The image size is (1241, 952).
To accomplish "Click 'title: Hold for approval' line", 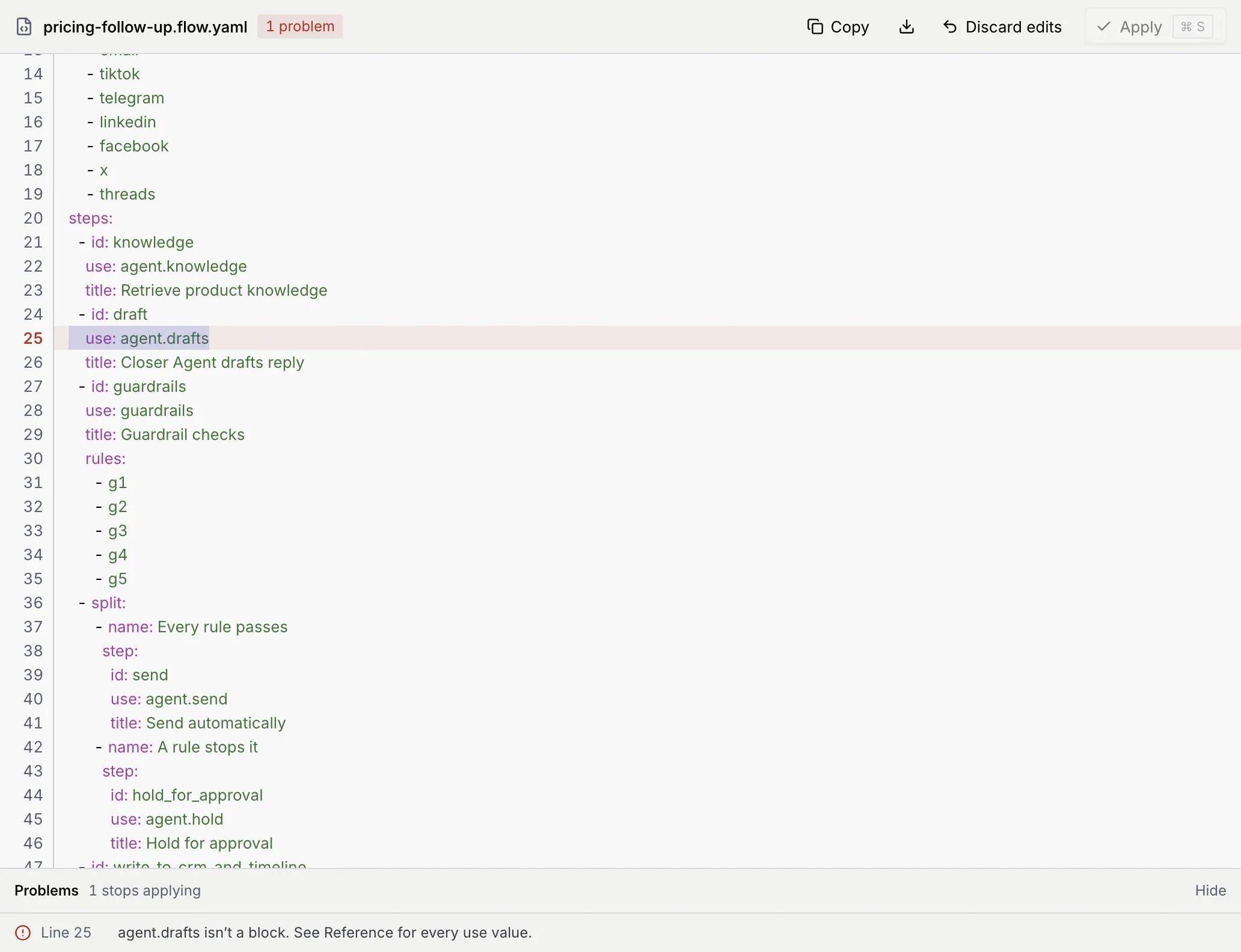I will tap(191, 843).
